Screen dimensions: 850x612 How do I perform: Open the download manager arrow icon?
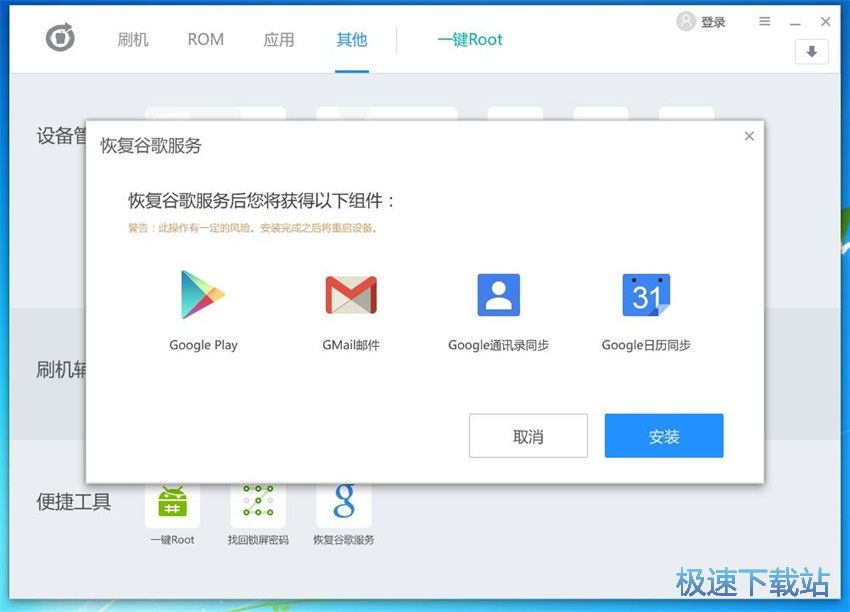click(x=812, y=52)
